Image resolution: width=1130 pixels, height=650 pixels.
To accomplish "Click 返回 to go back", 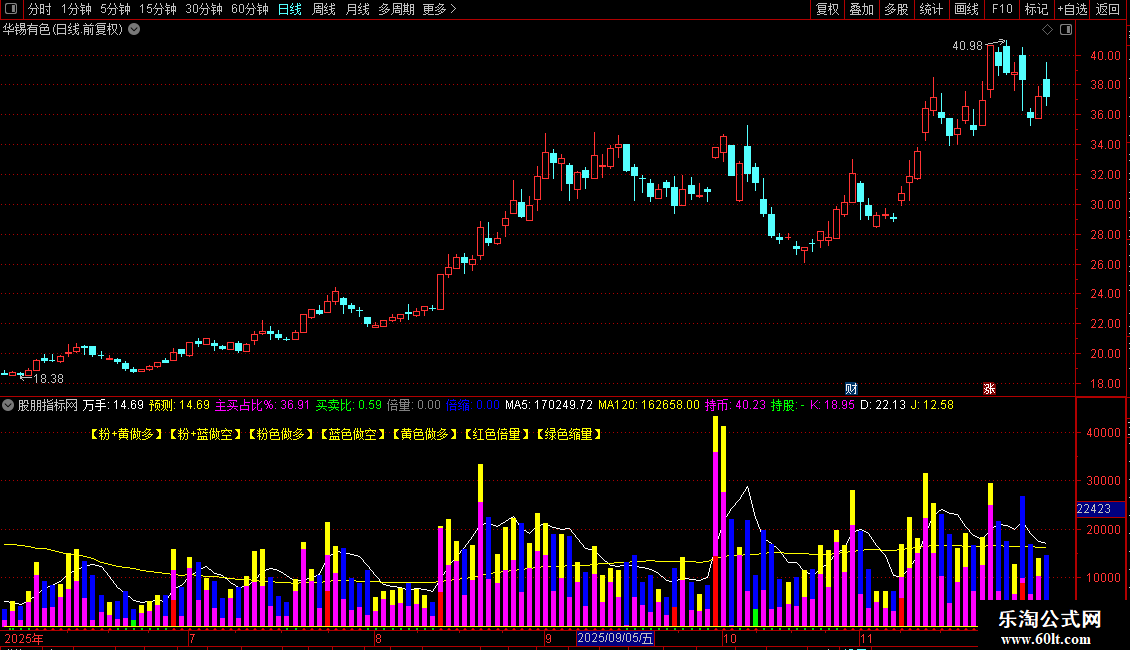I will [1108, 9].
